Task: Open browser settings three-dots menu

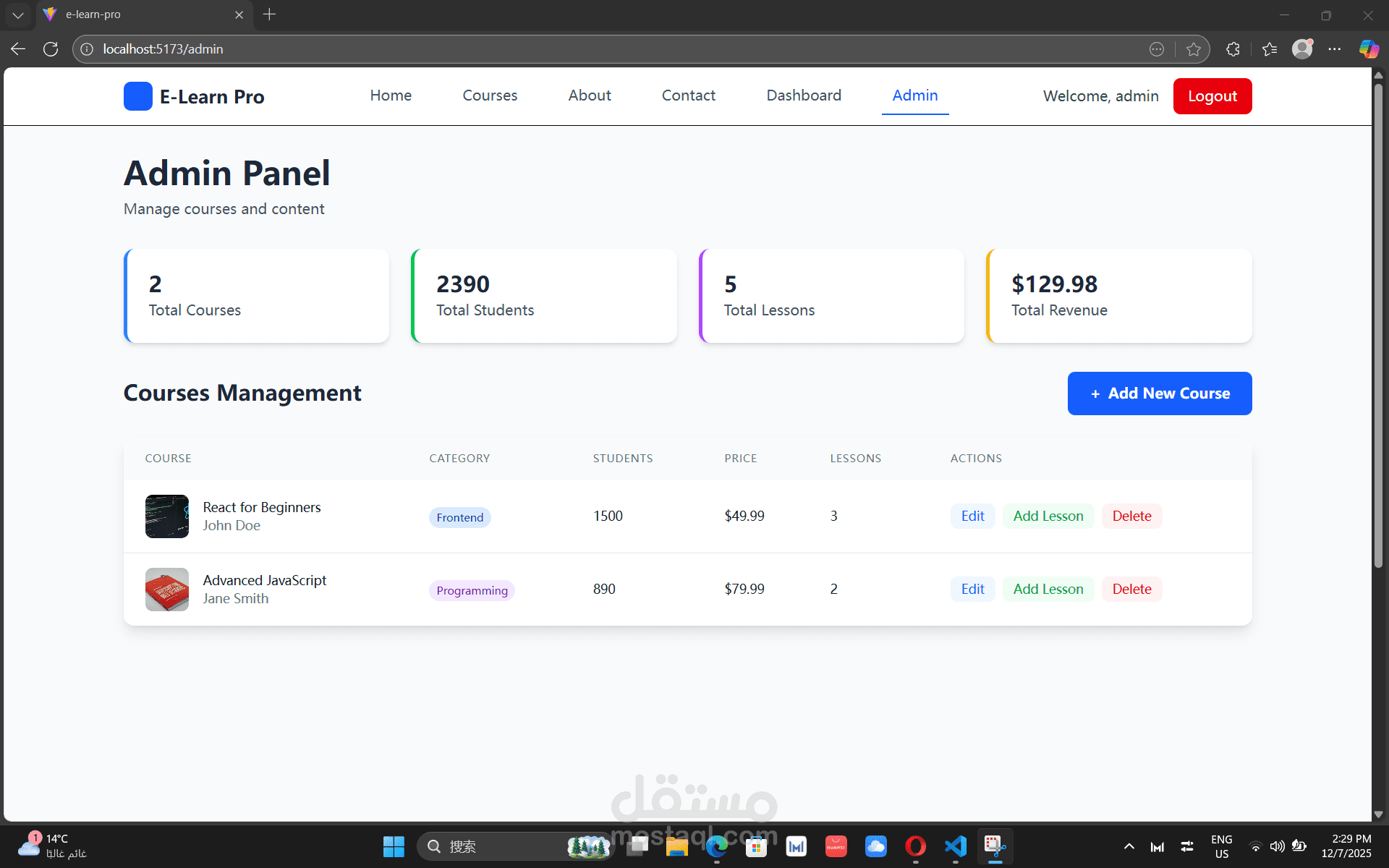Action: 1335,49
